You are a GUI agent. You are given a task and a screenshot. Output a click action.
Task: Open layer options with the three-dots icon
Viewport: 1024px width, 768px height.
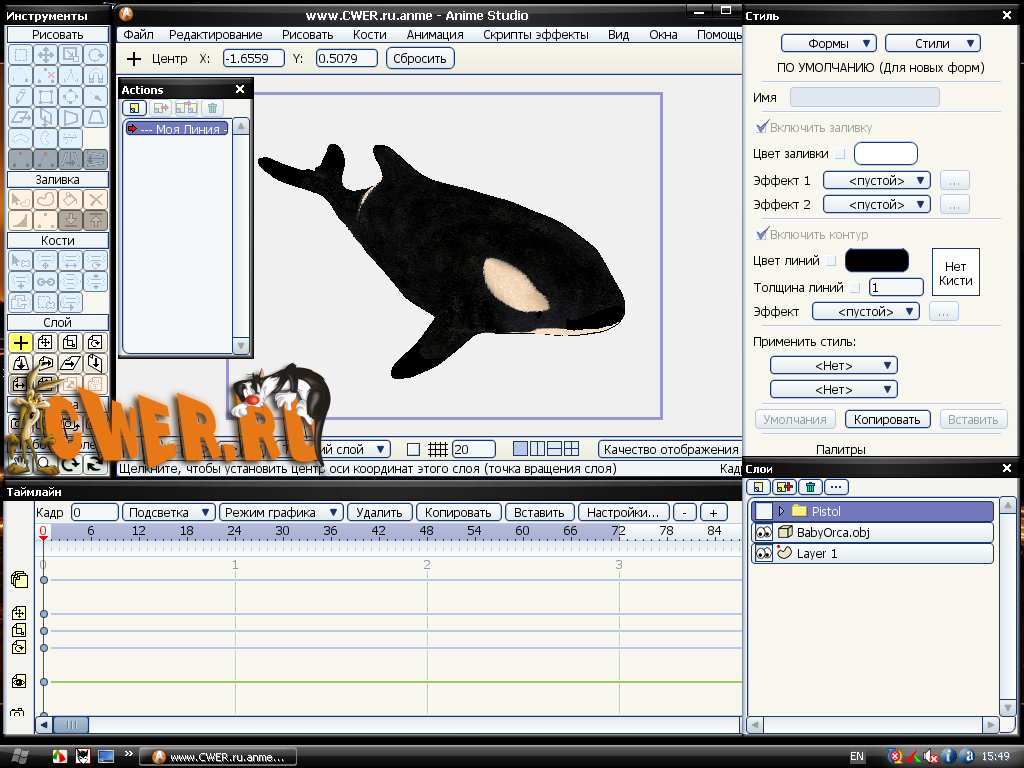tap(836, 487)
